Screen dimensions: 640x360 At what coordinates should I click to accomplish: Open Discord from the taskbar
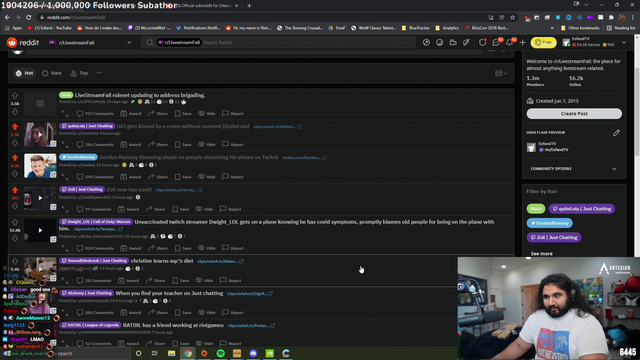coord(253,353)
